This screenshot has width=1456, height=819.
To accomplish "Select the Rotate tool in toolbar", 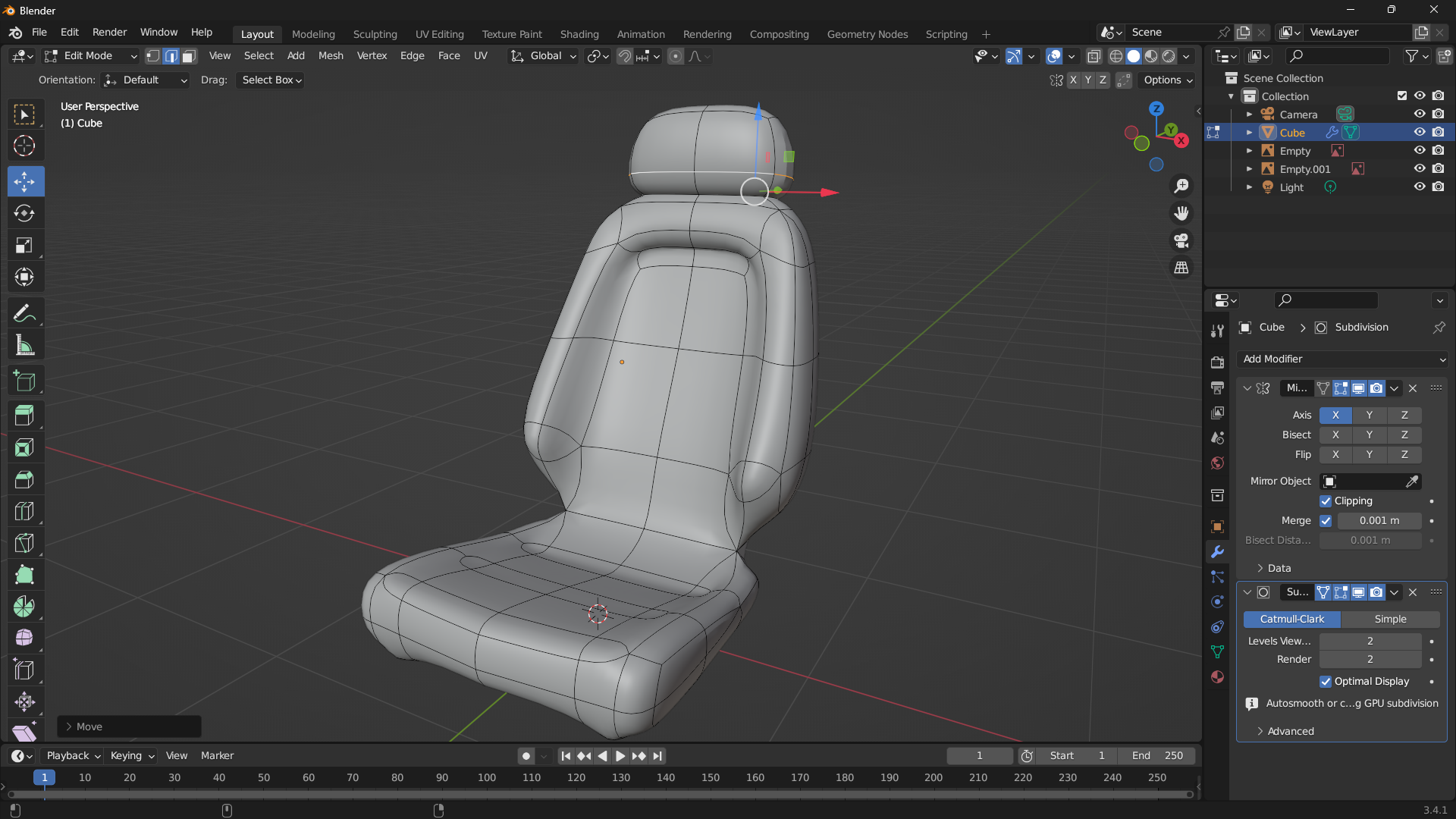I will tap(24, 213).
